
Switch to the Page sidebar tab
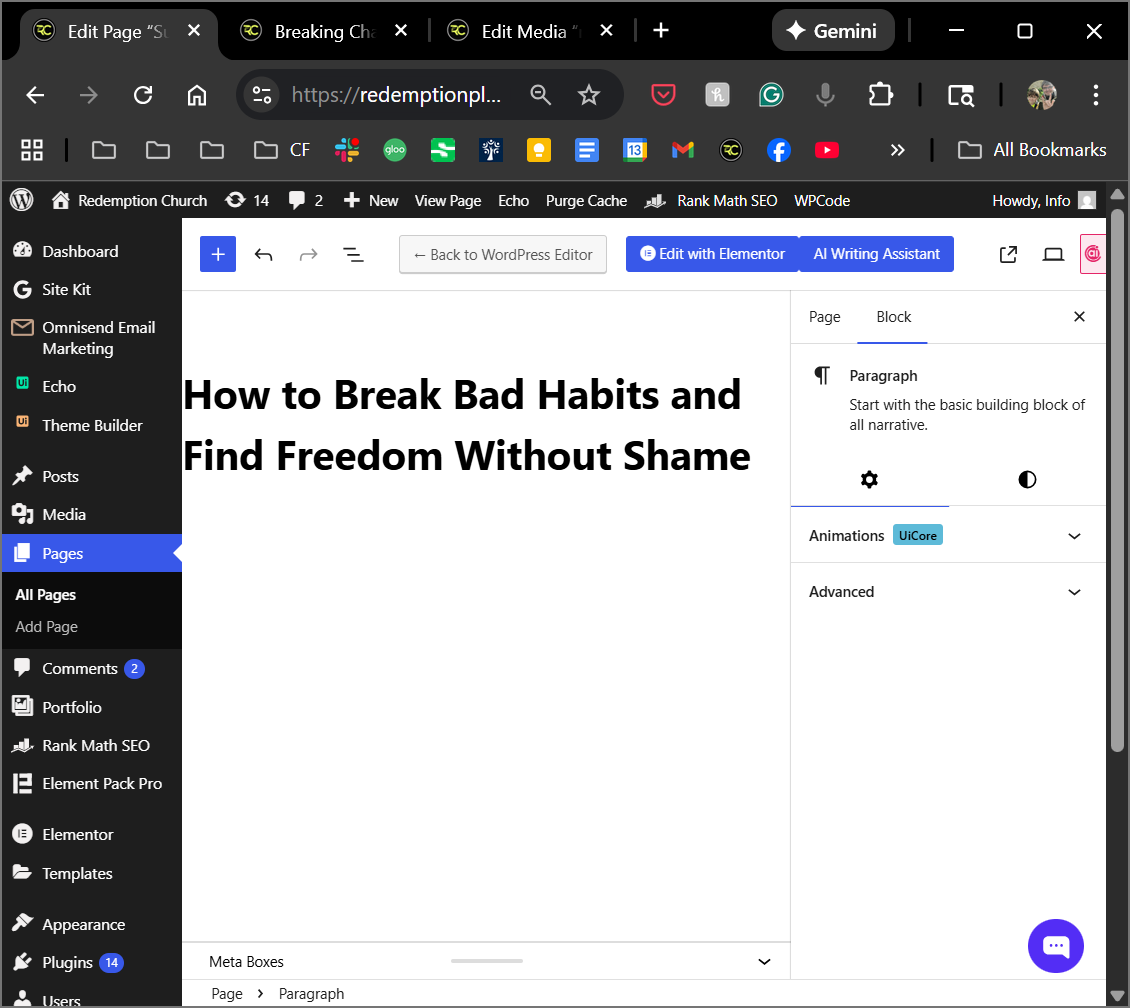pyautogui.click(x=824, y=317)
